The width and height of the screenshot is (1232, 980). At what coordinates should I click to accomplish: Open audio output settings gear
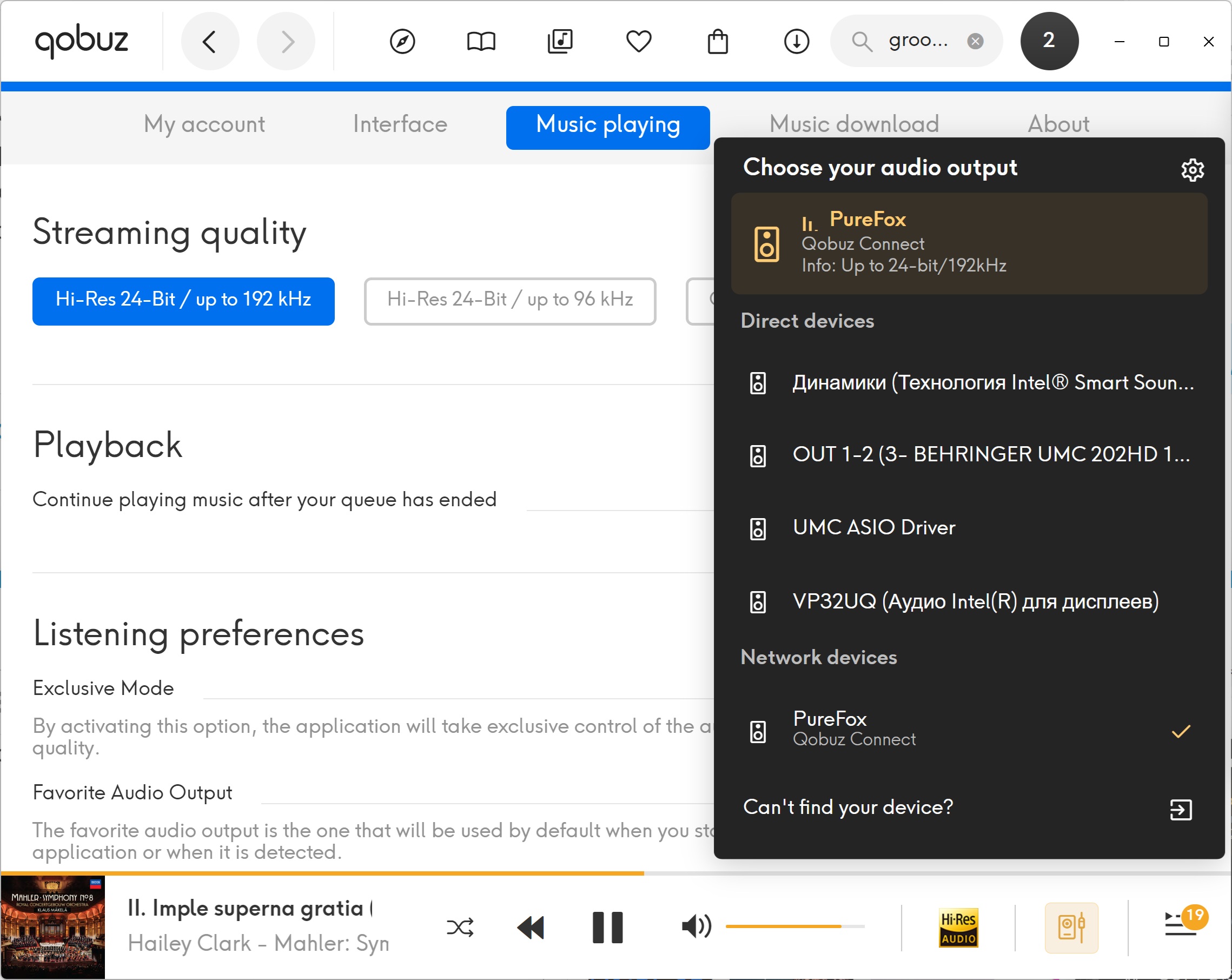[x=1192, y=170]
